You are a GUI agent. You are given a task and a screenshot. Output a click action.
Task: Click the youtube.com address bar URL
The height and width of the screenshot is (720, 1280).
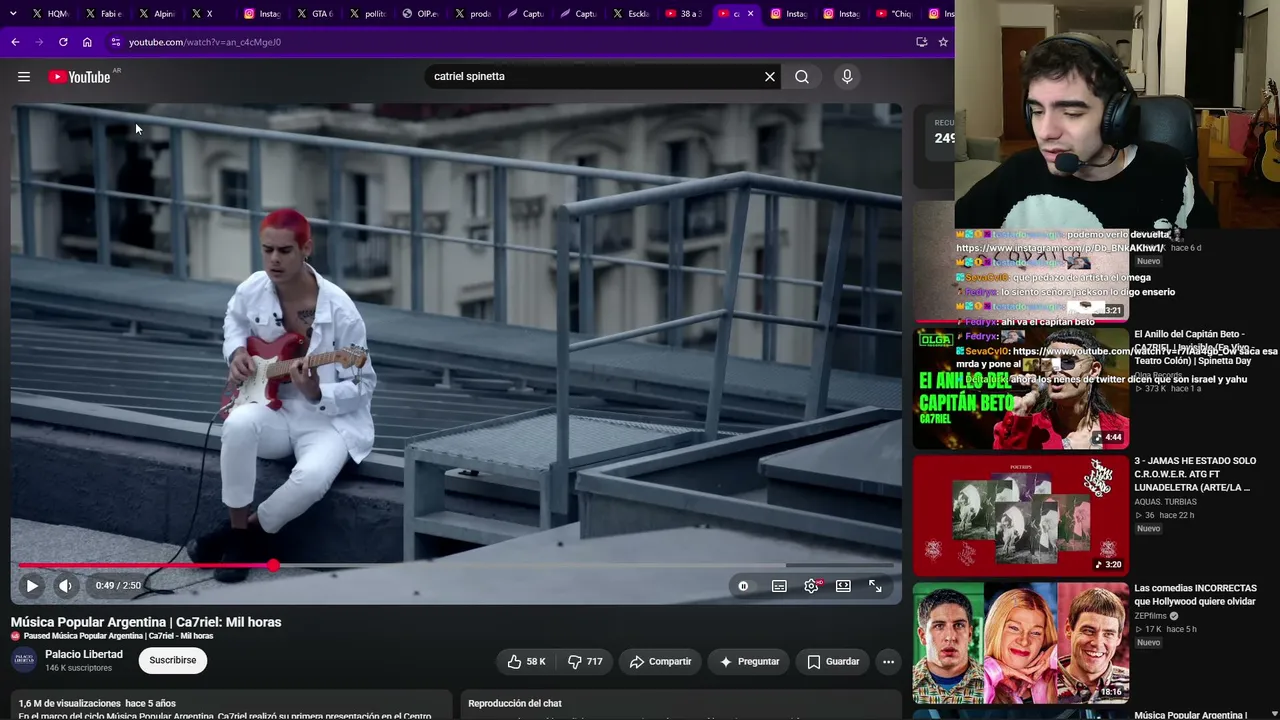(x=205, y=42)
